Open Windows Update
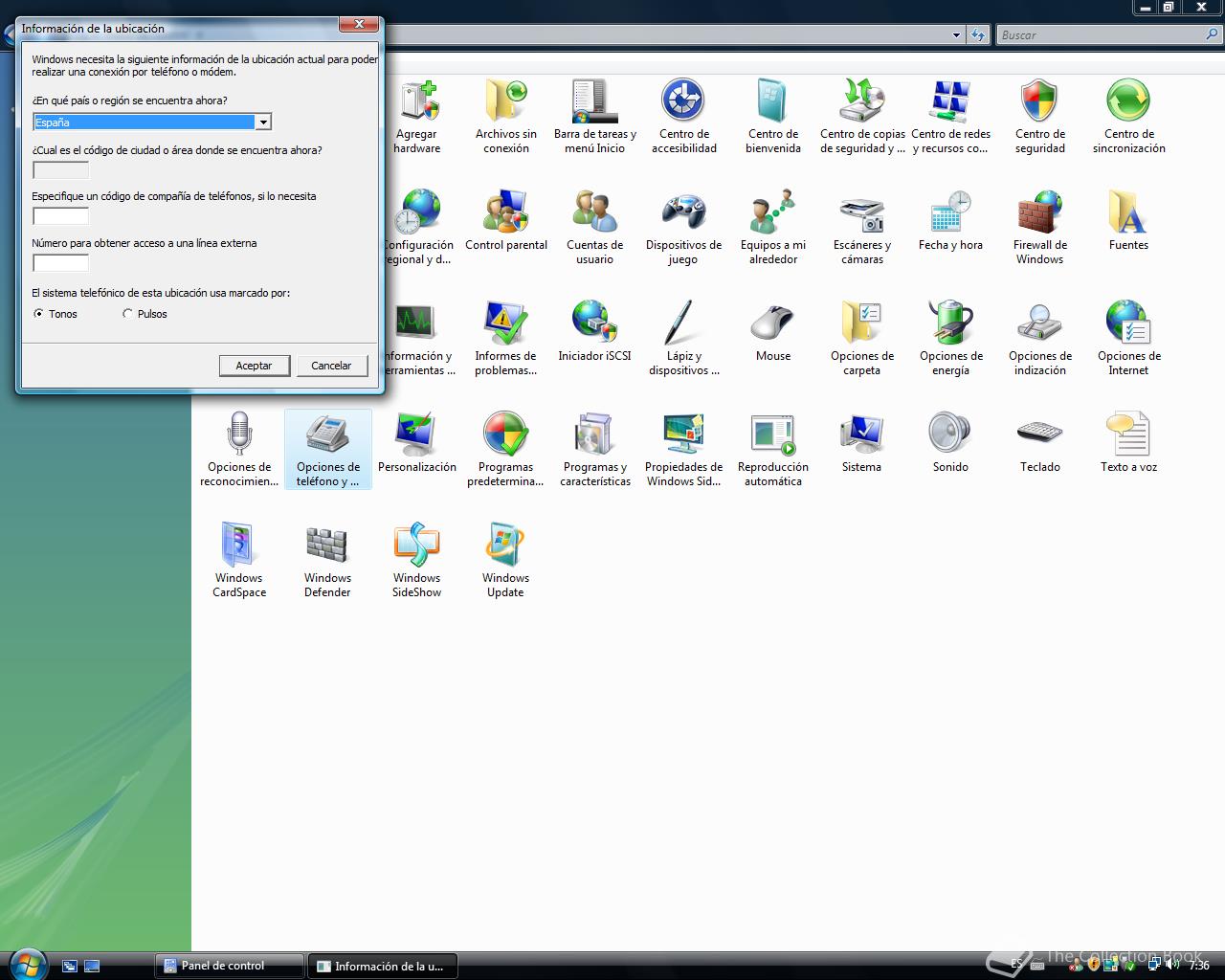Image resolution: width=1225 pixels, height=980 pixels. pyautogui.click(x=506, y=561)
